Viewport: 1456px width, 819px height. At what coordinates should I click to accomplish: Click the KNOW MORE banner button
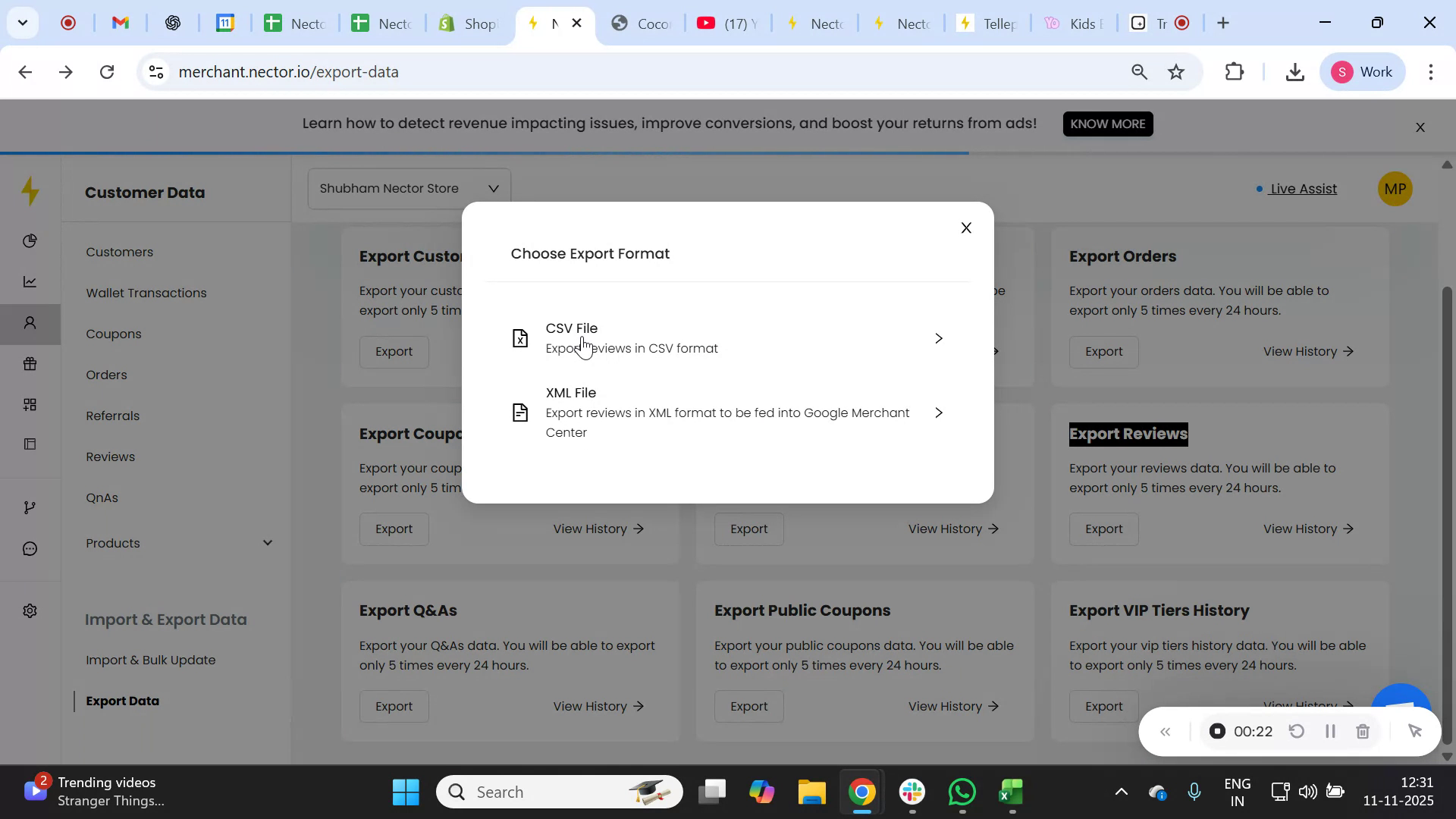pyautogui.click(x=1107, y=124)
